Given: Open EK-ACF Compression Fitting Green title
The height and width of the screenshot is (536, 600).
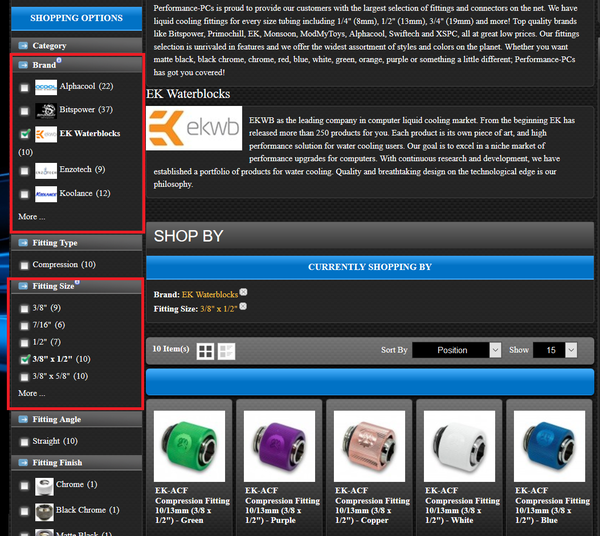Looking at the screenshot, I should coord(192,505).
